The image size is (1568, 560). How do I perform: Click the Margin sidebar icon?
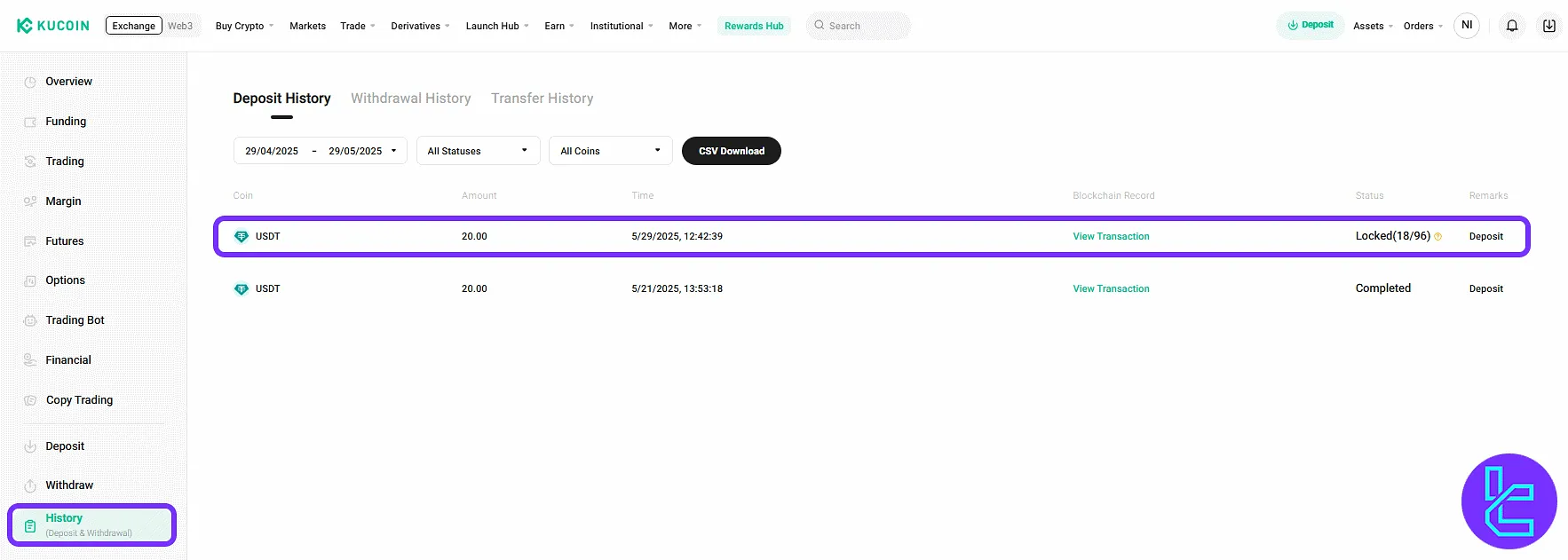coord(30,201)
